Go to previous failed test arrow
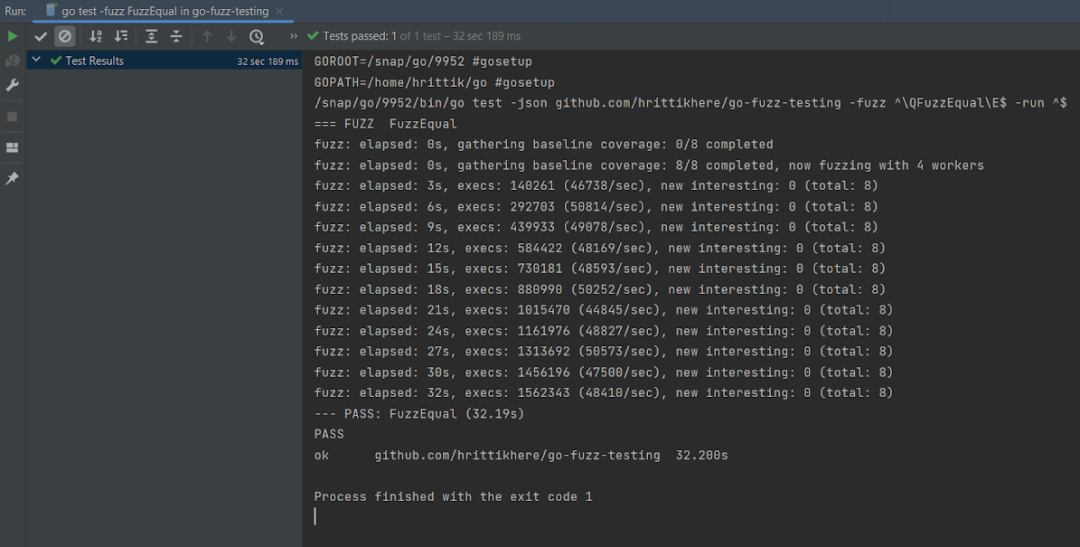The image size is (1080, 547). 207,37
